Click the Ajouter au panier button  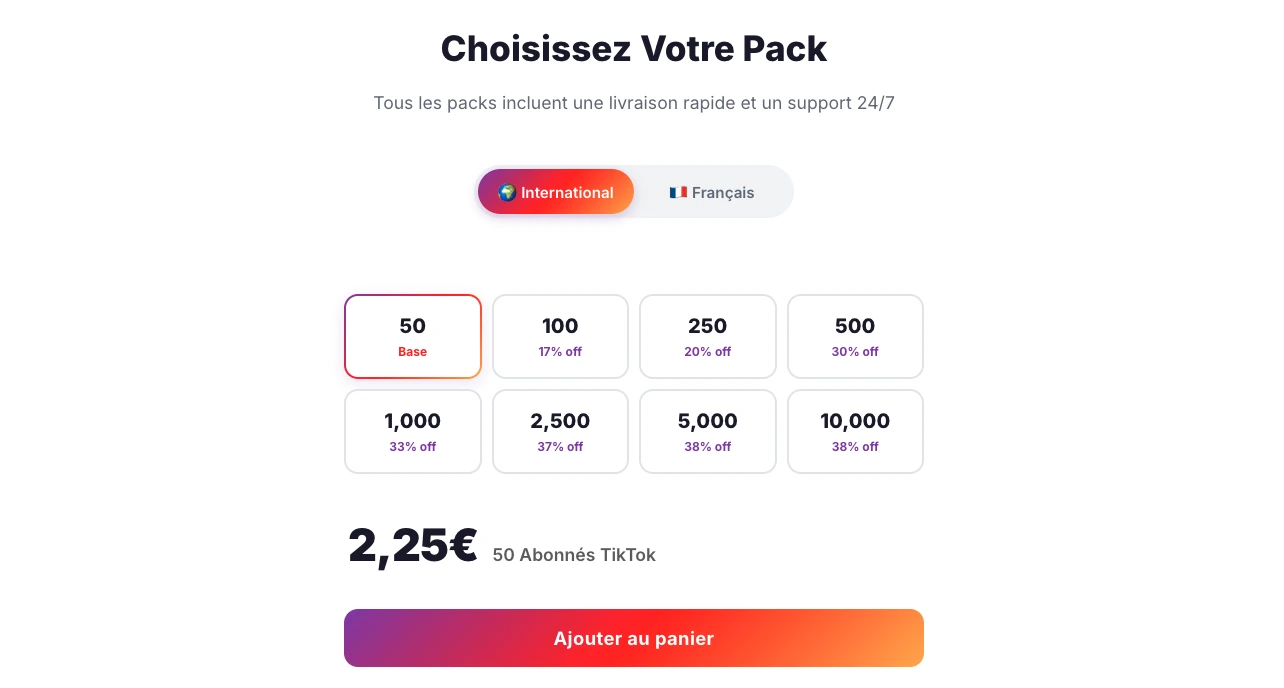pos(634,638)
